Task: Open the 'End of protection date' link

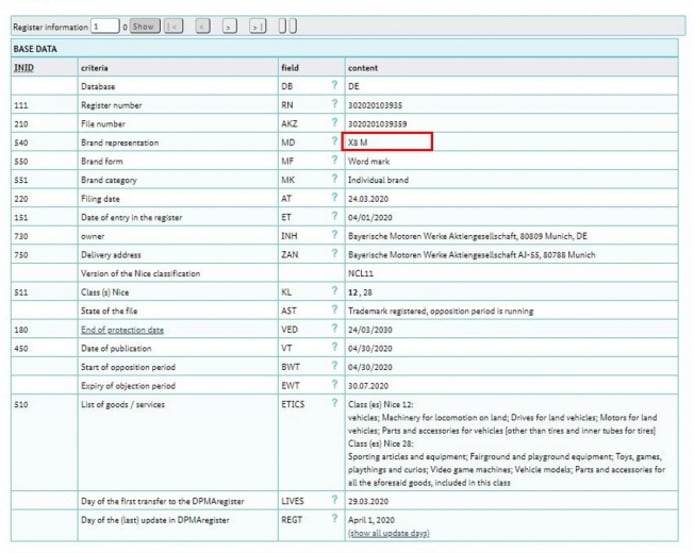Action: [122, 330]
